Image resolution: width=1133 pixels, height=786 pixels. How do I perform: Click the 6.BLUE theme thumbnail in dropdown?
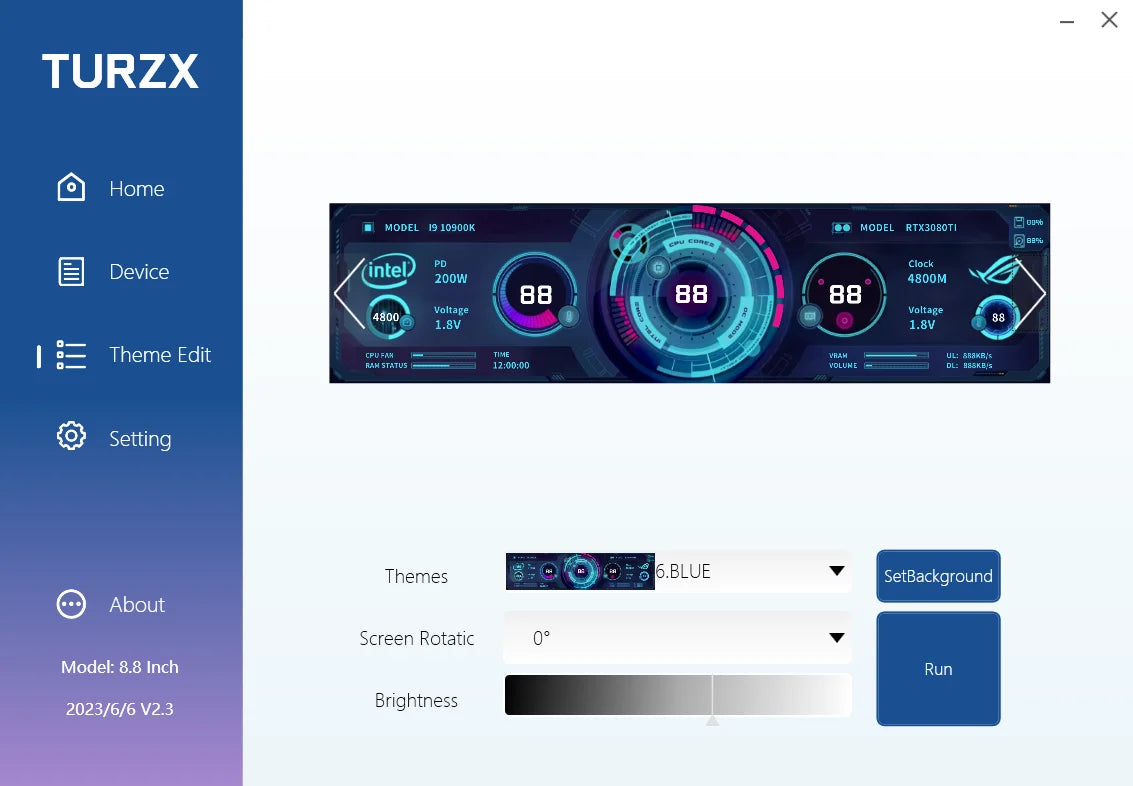[x=580, y=571]
